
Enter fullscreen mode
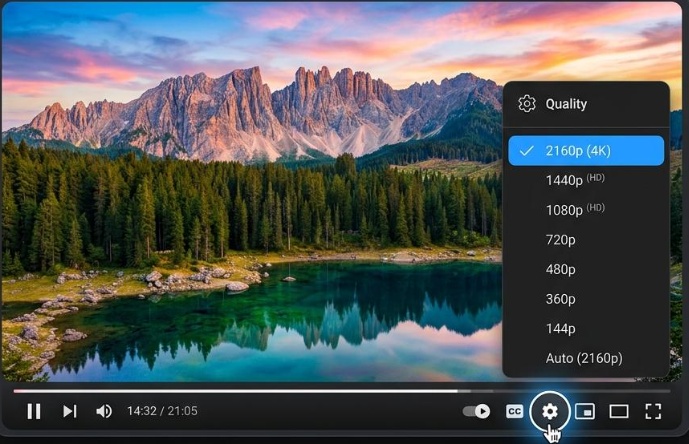(653, 411)
